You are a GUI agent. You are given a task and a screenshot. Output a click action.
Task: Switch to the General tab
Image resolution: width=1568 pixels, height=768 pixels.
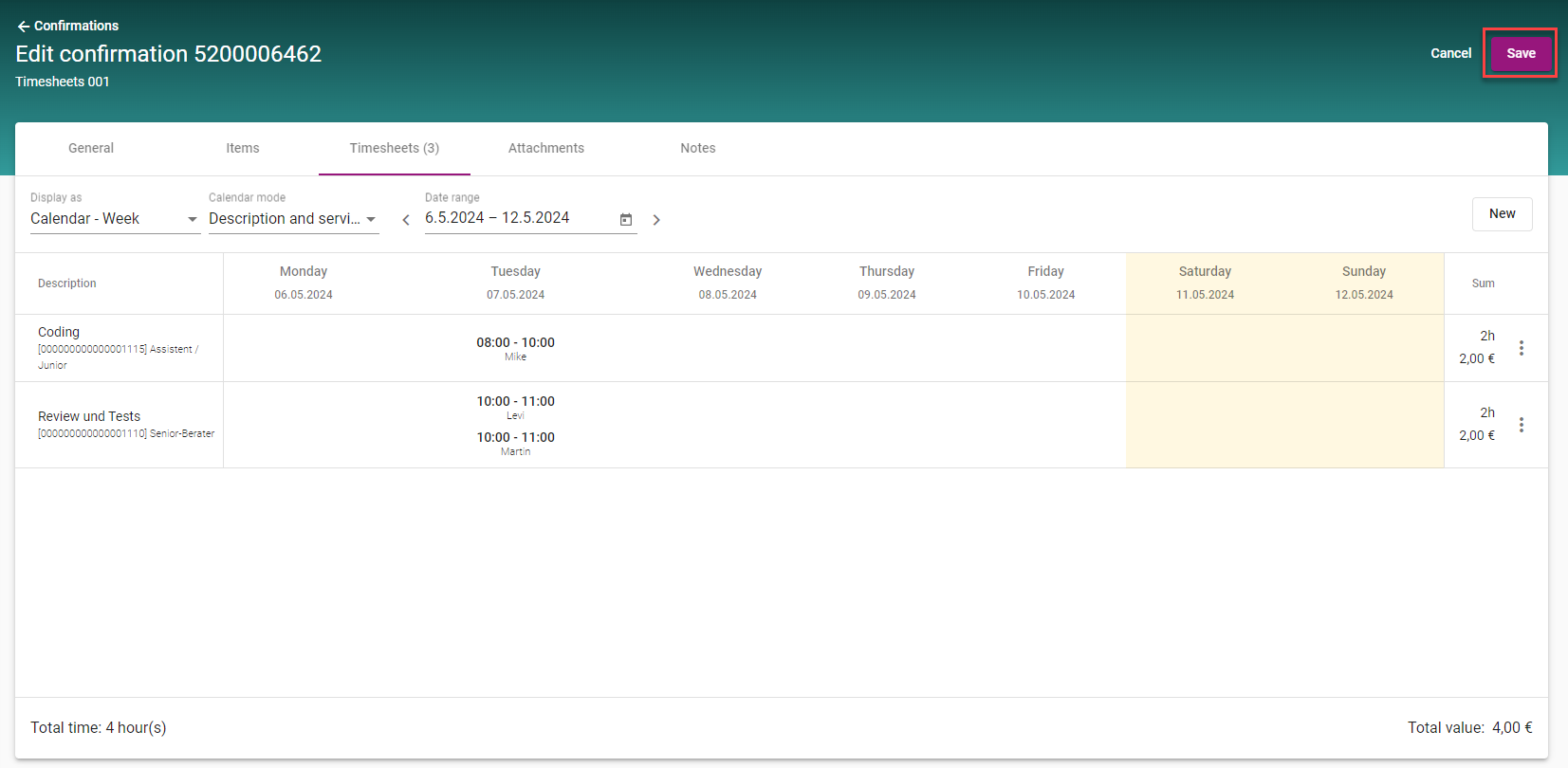tap(91, 148)
